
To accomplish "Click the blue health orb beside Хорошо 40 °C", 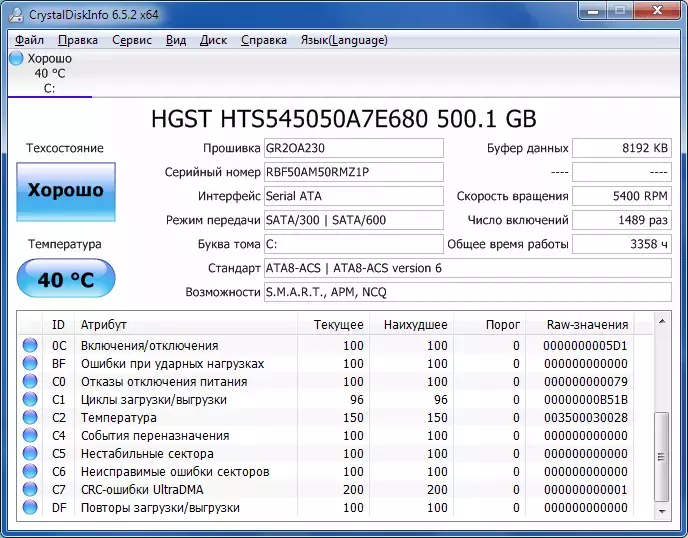I will point(16,58).
